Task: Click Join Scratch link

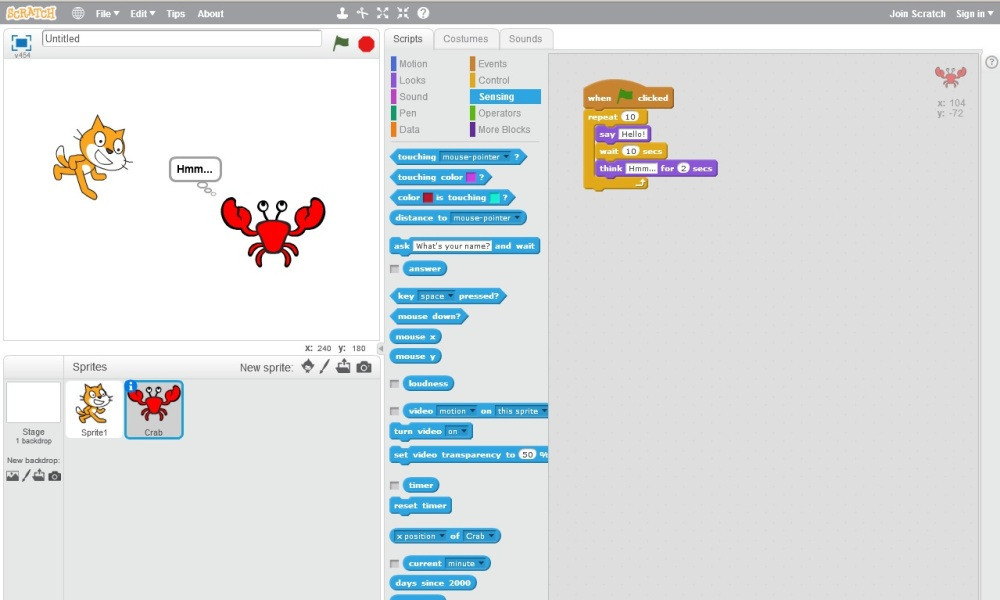Action: [x=917, y=13]
